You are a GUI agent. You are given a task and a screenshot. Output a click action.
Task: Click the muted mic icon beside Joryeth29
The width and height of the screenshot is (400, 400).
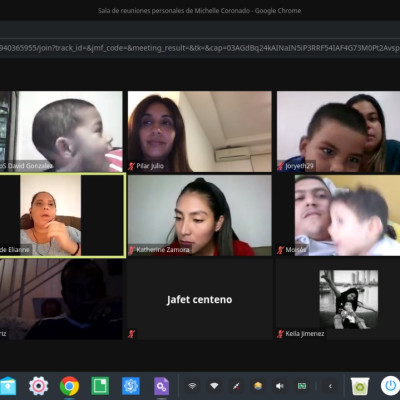(281, 166)
